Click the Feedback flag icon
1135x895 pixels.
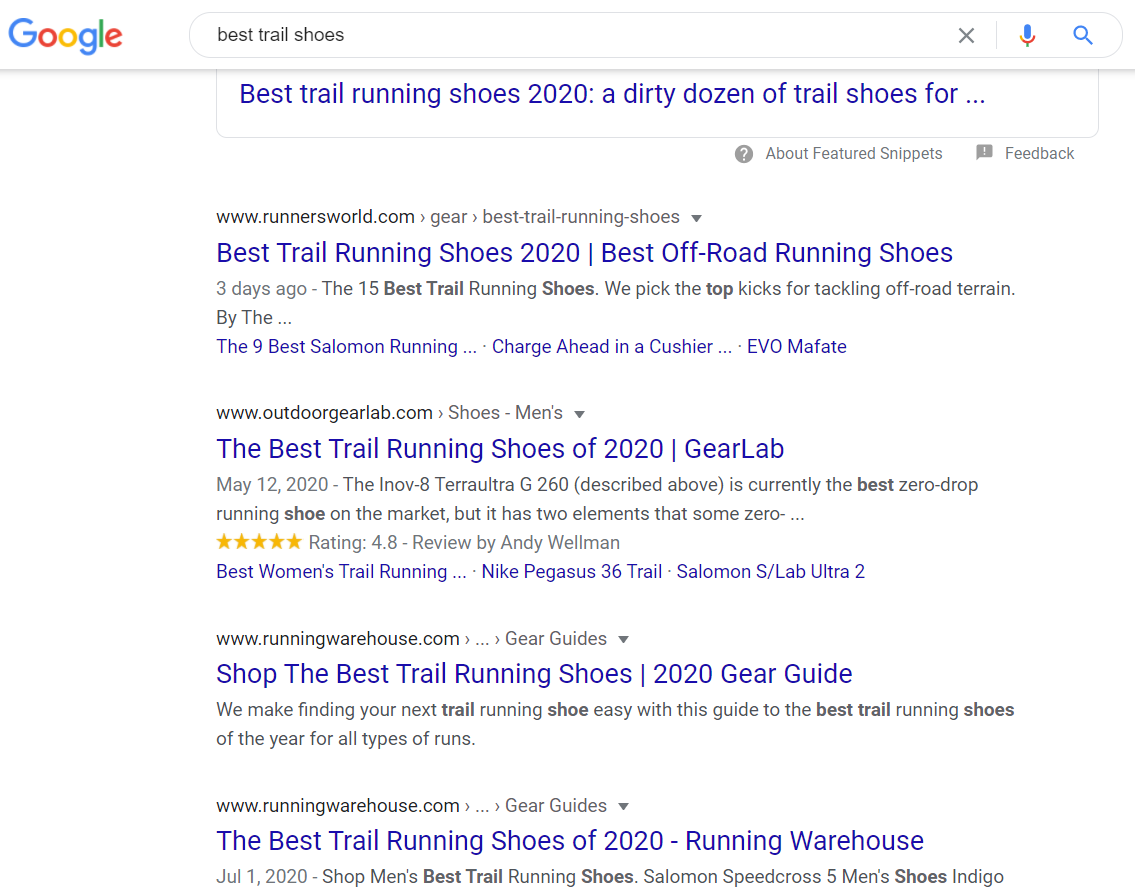984,152
